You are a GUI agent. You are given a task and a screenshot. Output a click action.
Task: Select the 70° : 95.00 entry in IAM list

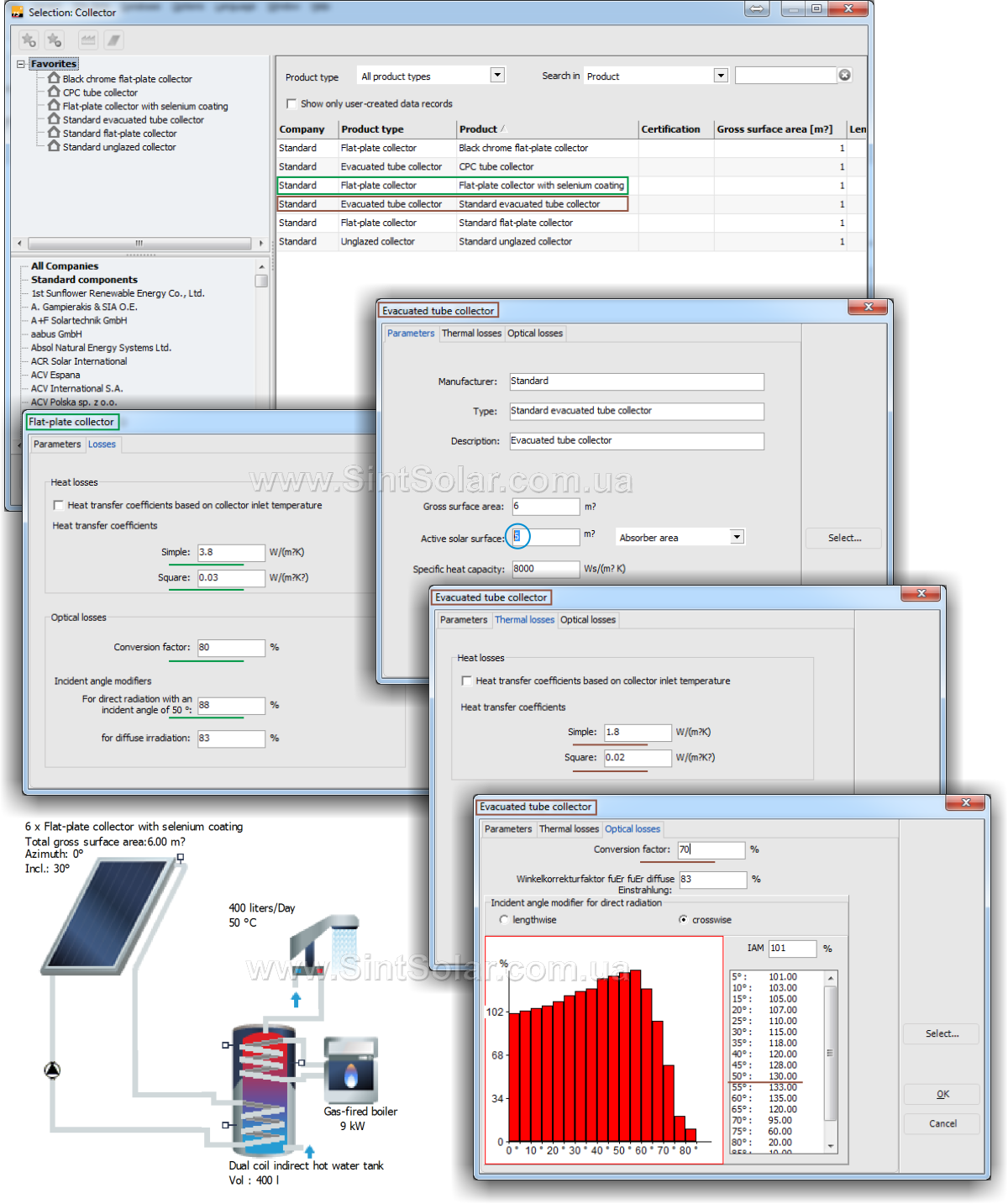pyautogui.click(x=762, y=1120)
